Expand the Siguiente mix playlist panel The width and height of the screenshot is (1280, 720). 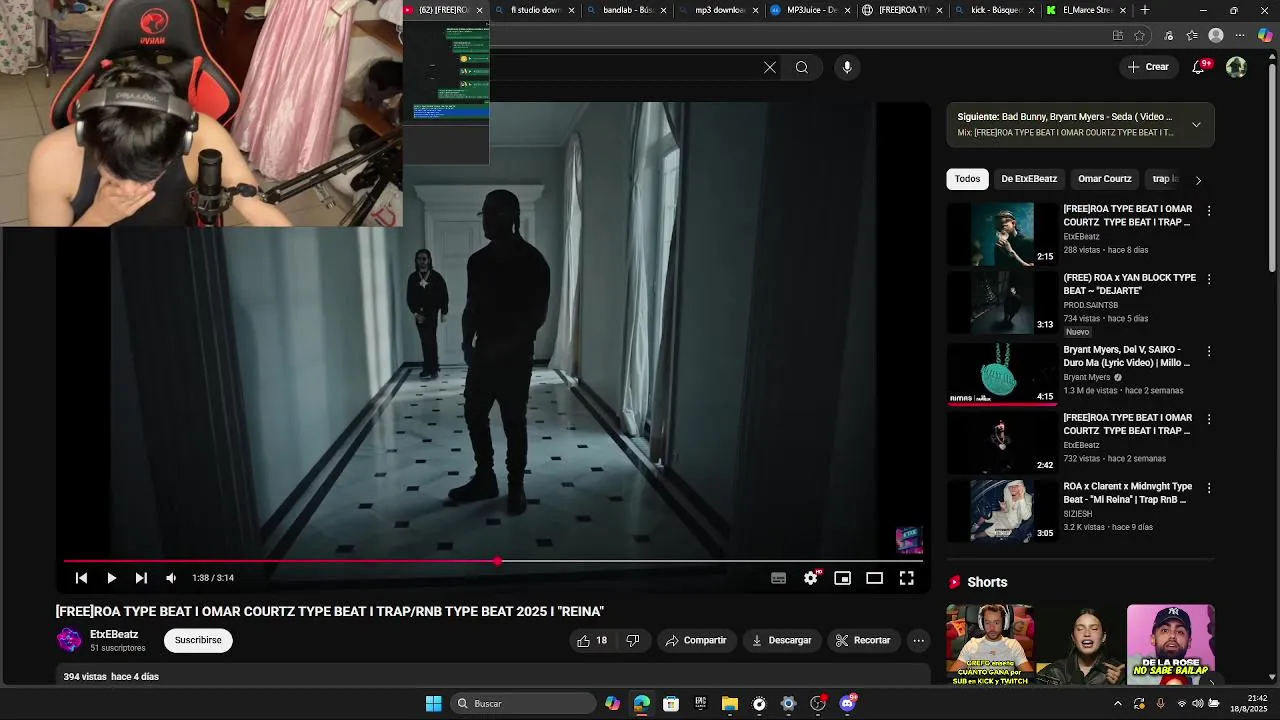[x=1196, y=125]
